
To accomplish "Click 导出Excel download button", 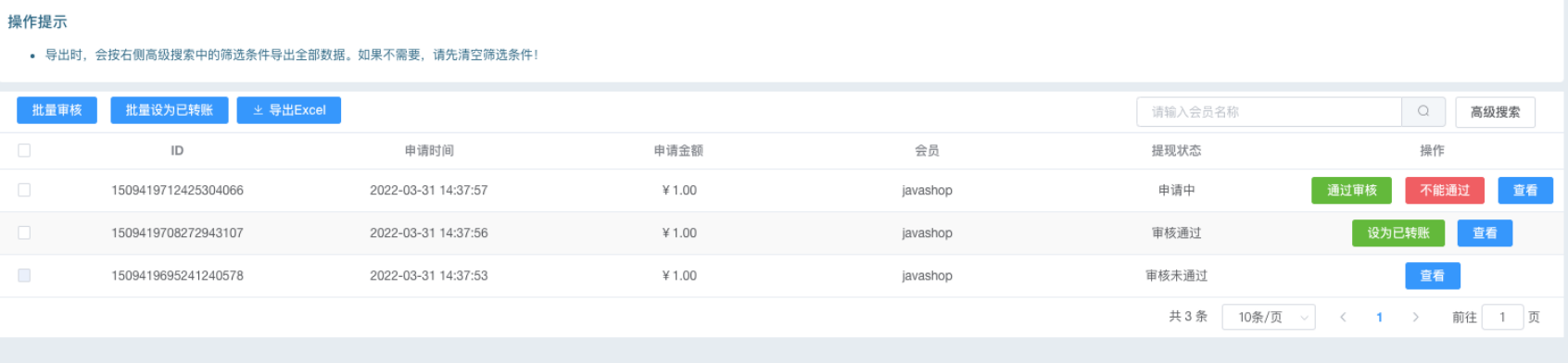I will (x=289, y=110).
